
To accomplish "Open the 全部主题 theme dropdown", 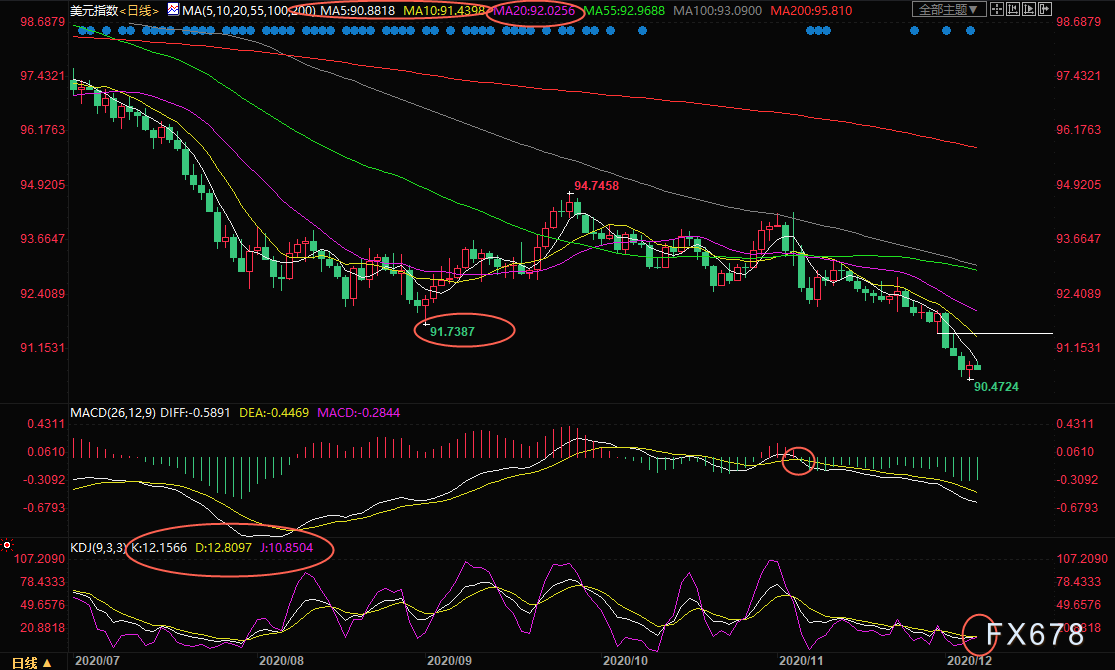I will click(x=950, y=10).
